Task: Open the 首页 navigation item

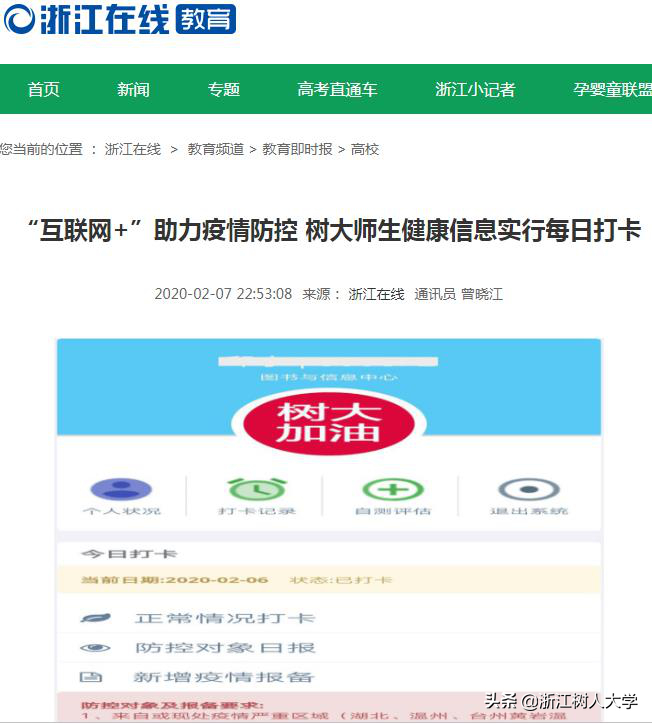Action: coord(43,89)
